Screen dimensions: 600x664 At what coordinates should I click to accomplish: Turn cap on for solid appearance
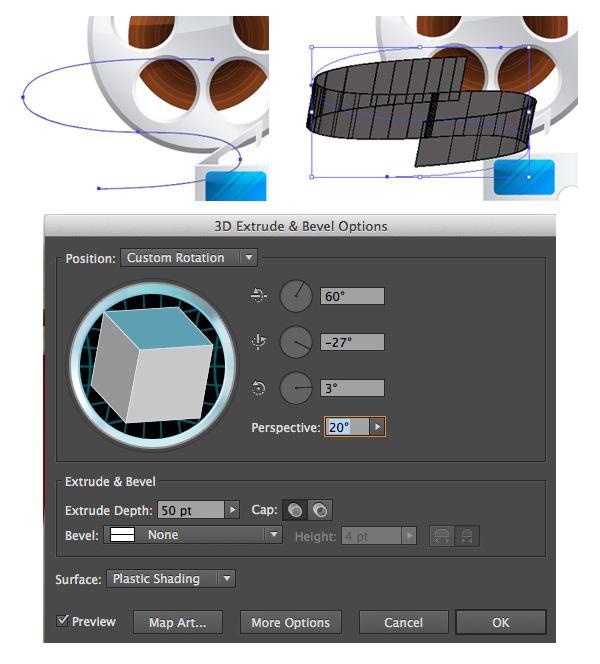(295, 510)
